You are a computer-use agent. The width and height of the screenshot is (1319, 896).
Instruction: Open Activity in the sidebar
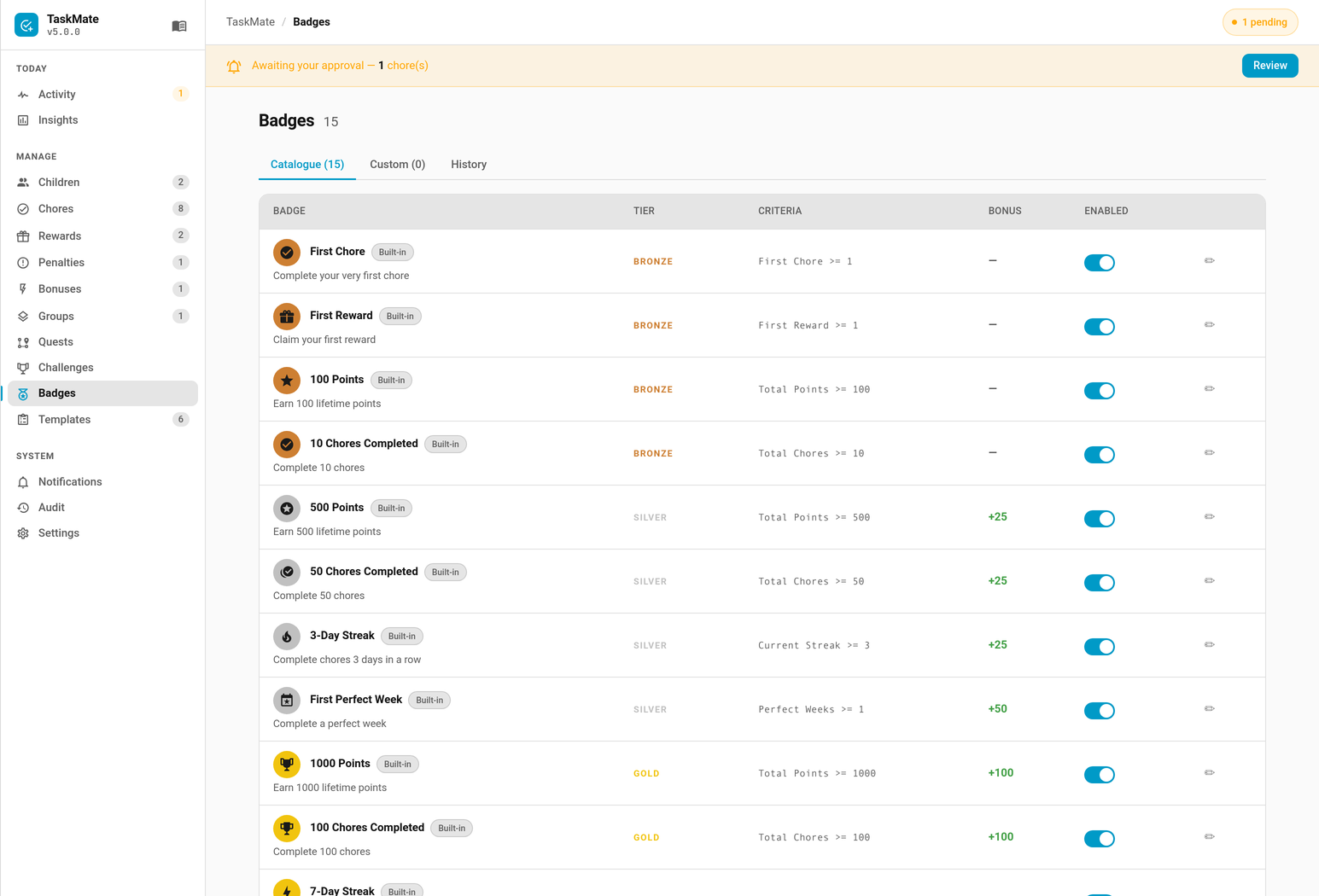click(x=102, y=94)
